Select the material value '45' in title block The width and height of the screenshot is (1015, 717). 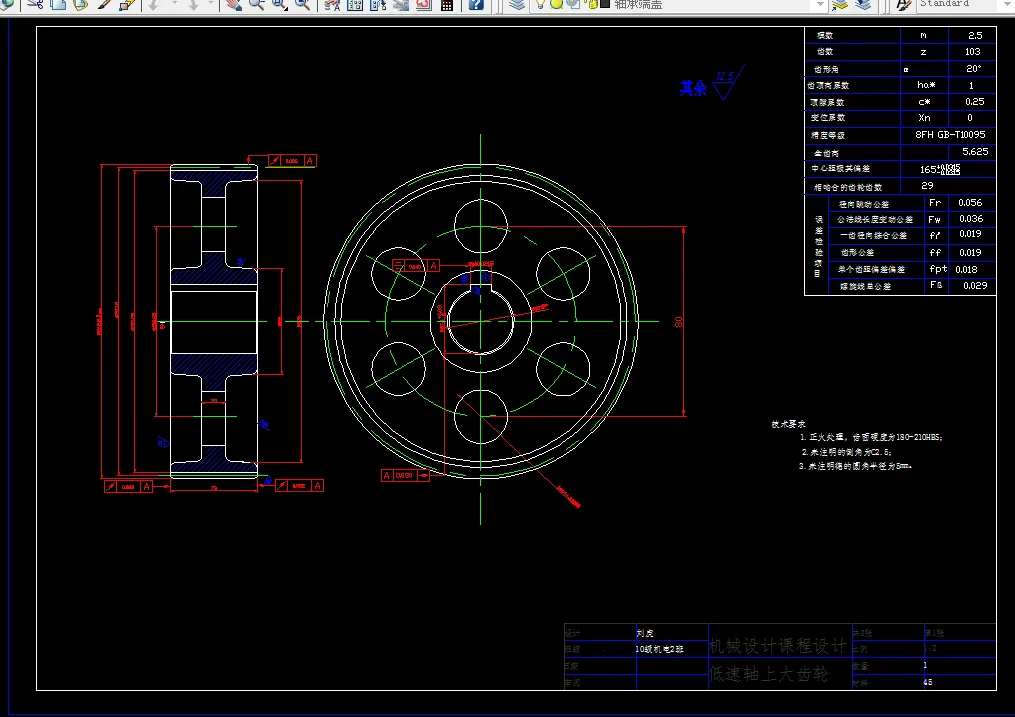click(928, 682)
